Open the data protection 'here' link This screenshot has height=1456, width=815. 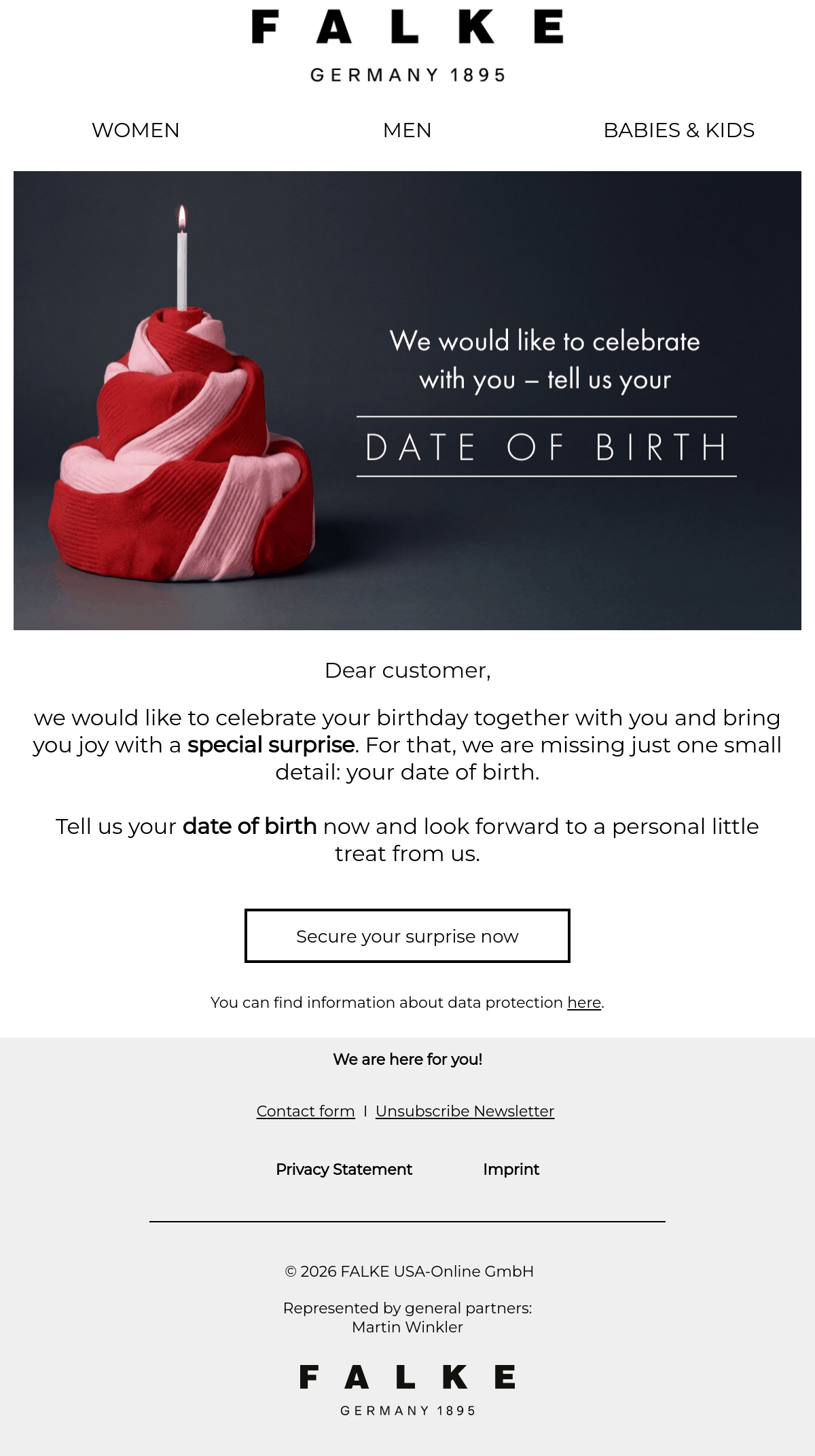coord(584,1003)
